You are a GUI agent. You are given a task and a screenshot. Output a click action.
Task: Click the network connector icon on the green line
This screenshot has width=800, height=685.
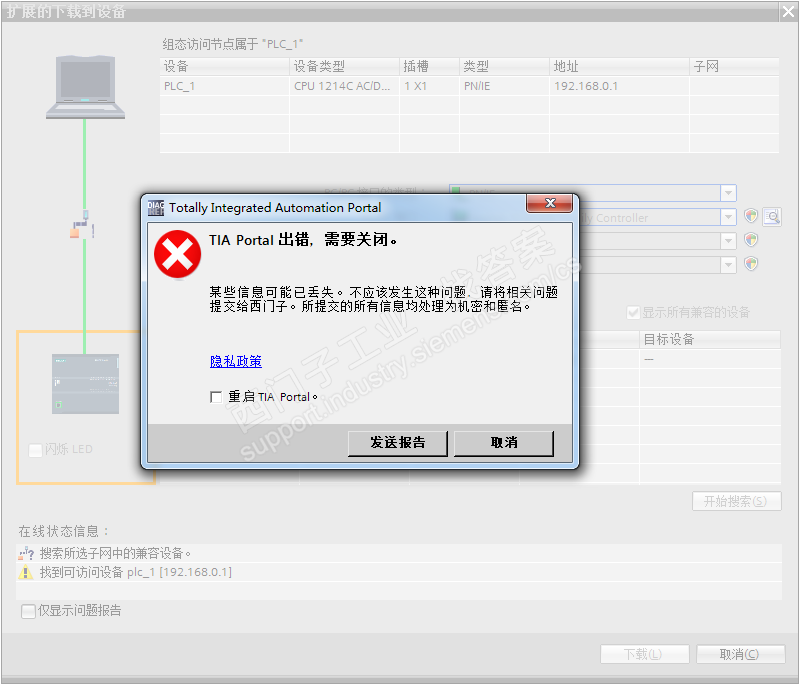coord(83,225)
